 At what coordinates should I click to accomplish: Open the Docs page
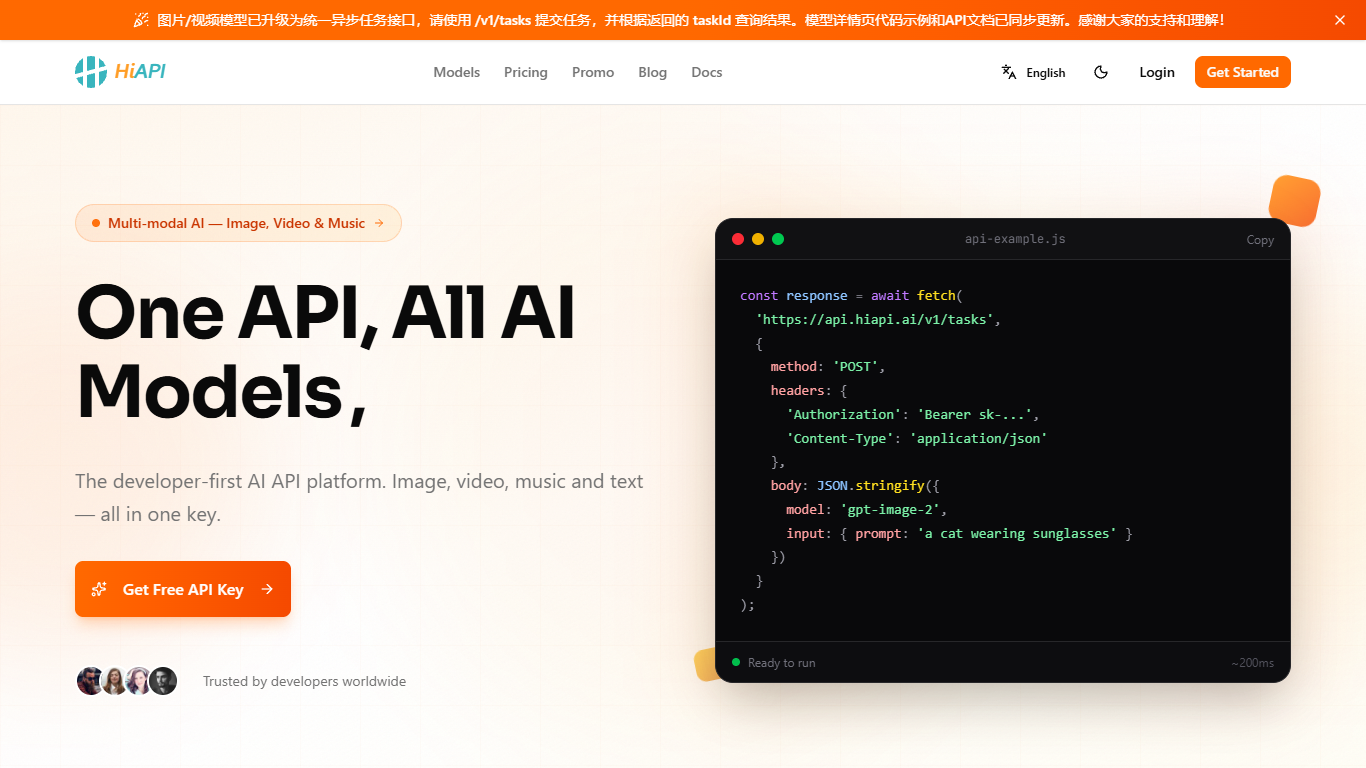707,72
